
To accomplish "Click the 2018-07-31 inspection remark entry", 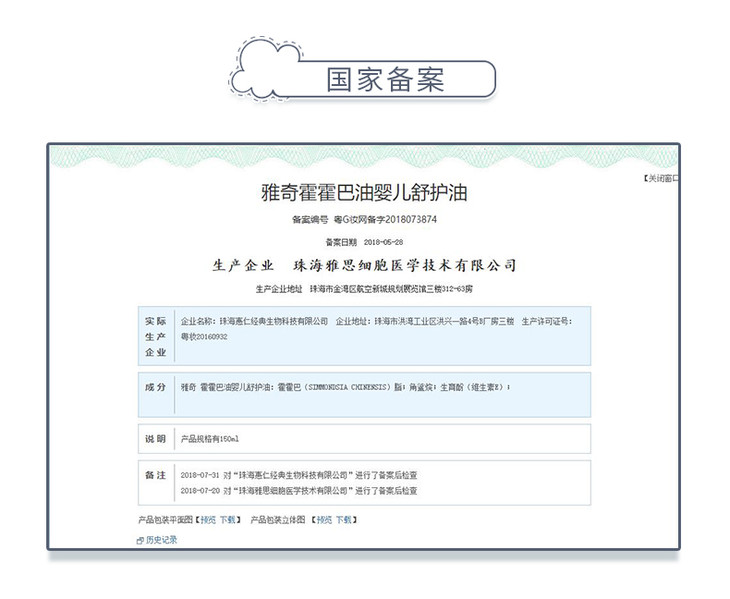I will coord(298,474).
